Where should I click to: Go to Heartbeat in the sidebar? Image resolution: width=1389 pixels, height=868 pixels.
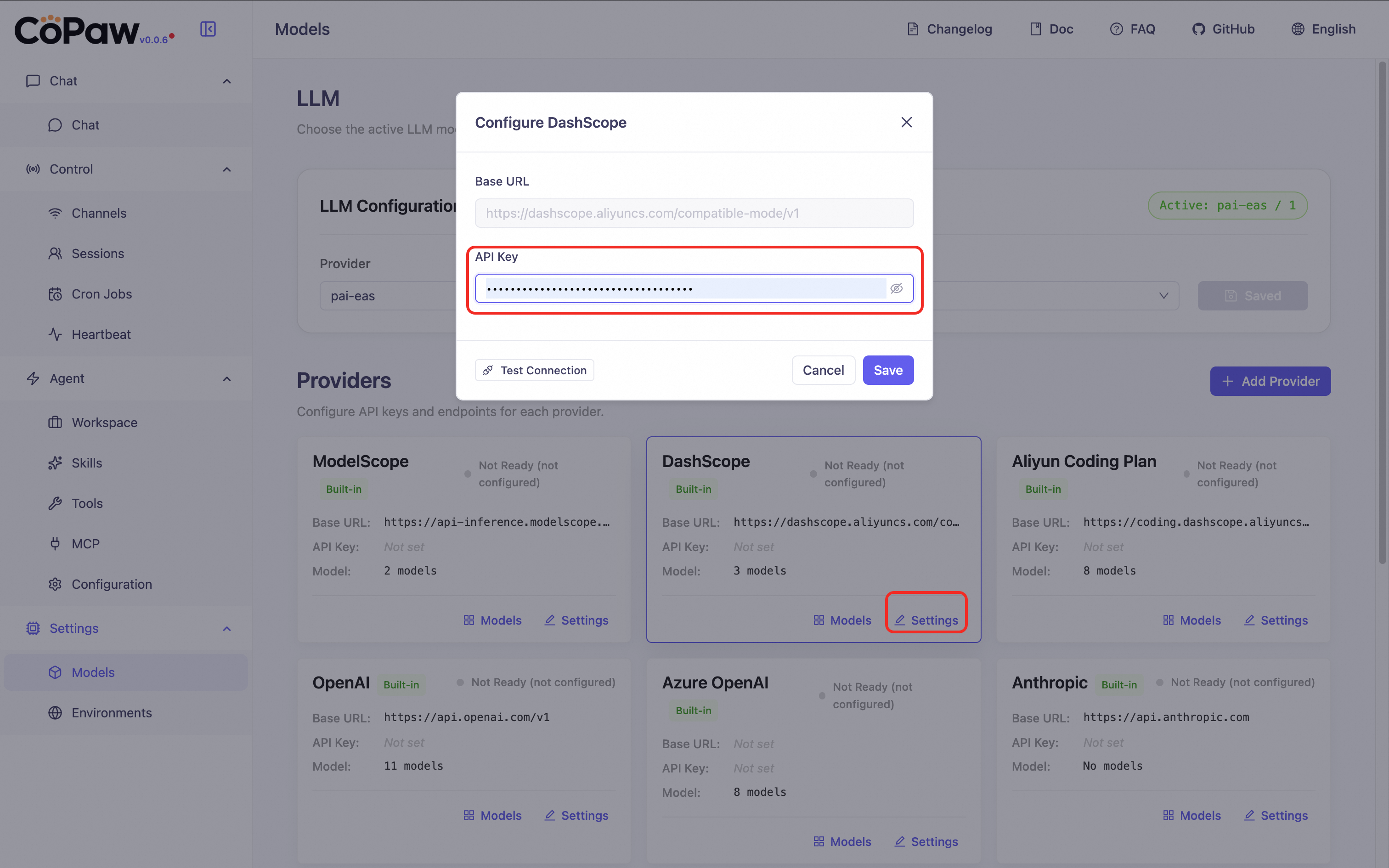click(x=101, y=334)
